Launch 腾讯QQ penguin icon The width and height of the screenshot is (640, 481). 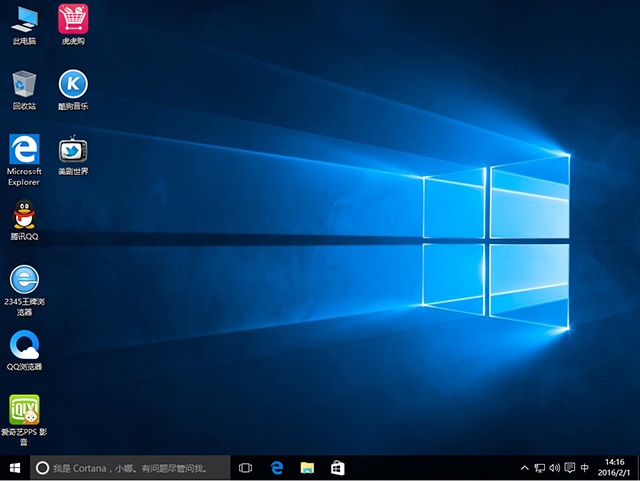click(24, 214)
